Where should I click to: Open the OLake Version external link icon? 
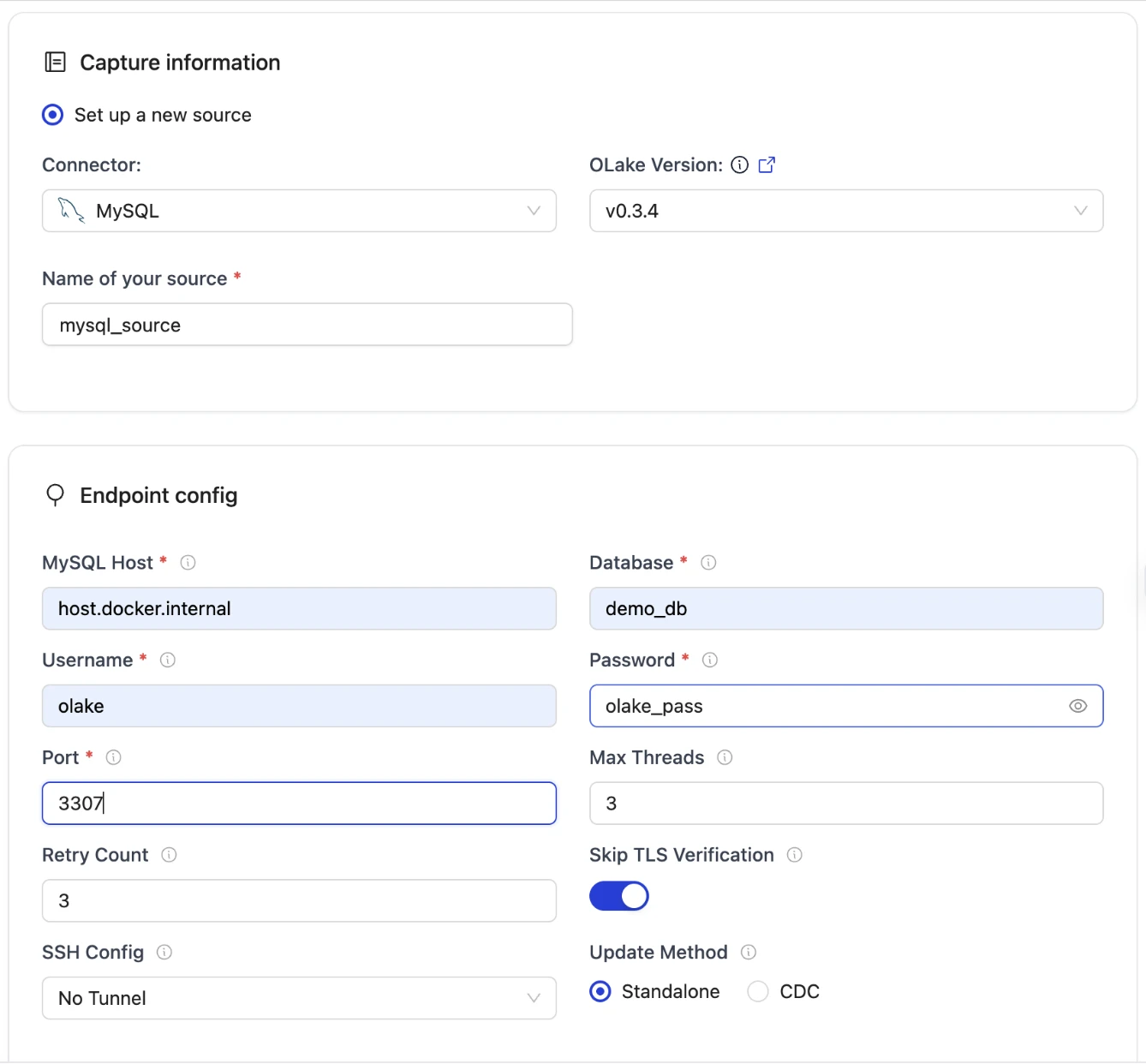pos(767,165)
